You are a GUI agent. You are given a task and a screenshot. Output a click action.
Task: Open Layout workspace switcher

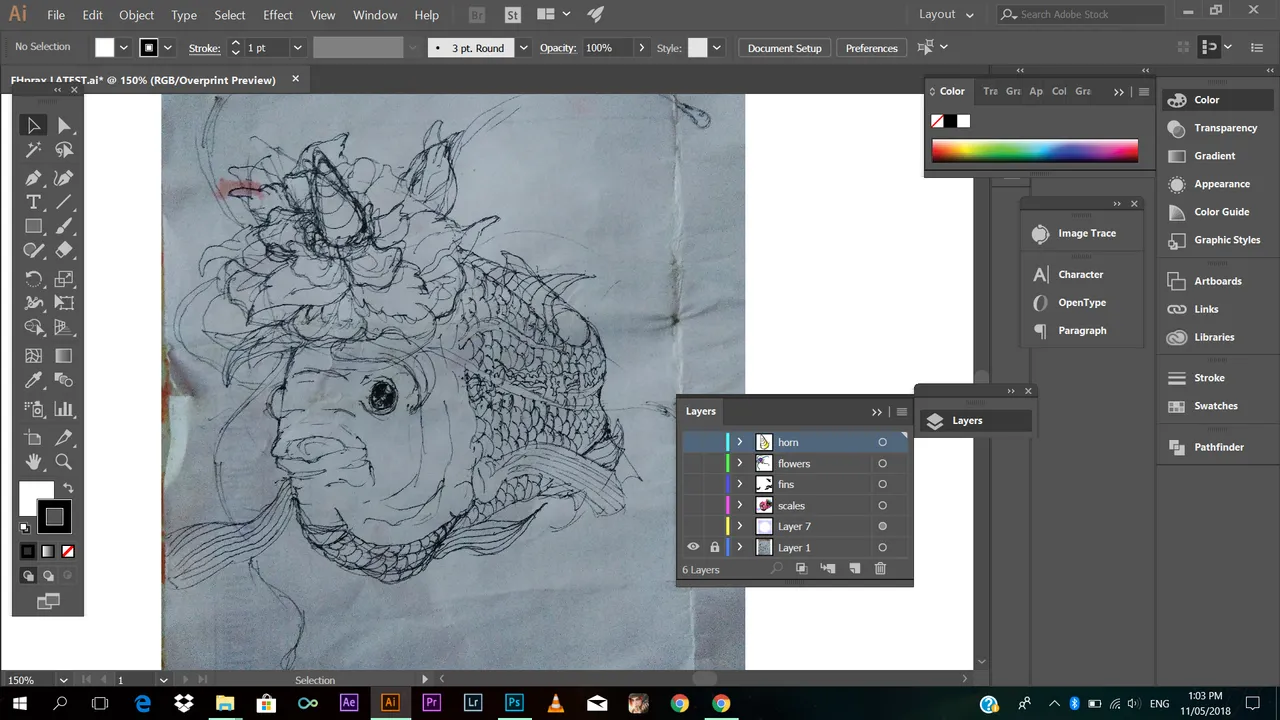click(x=946, y=14)
